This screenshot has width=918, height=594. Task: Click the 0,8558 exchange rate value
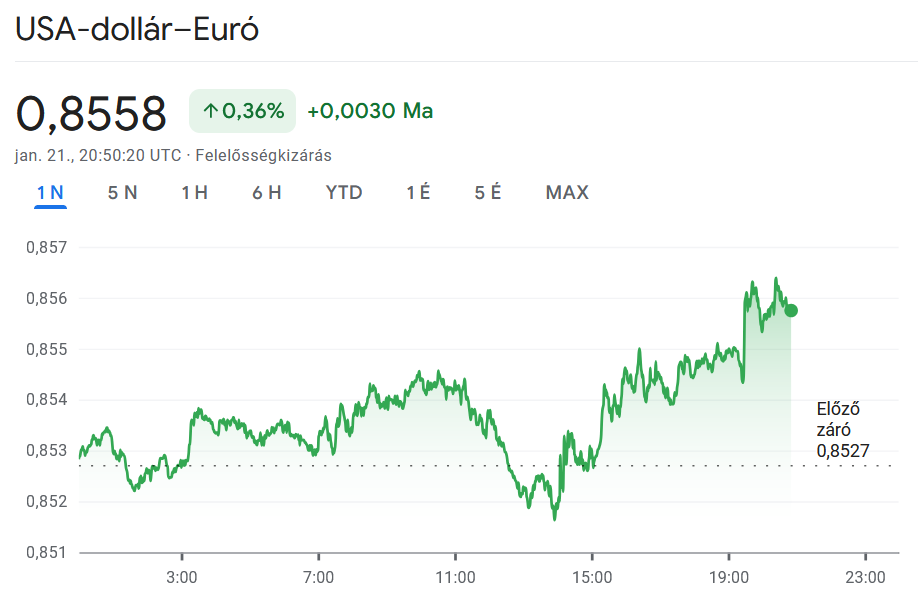[91, 114]
